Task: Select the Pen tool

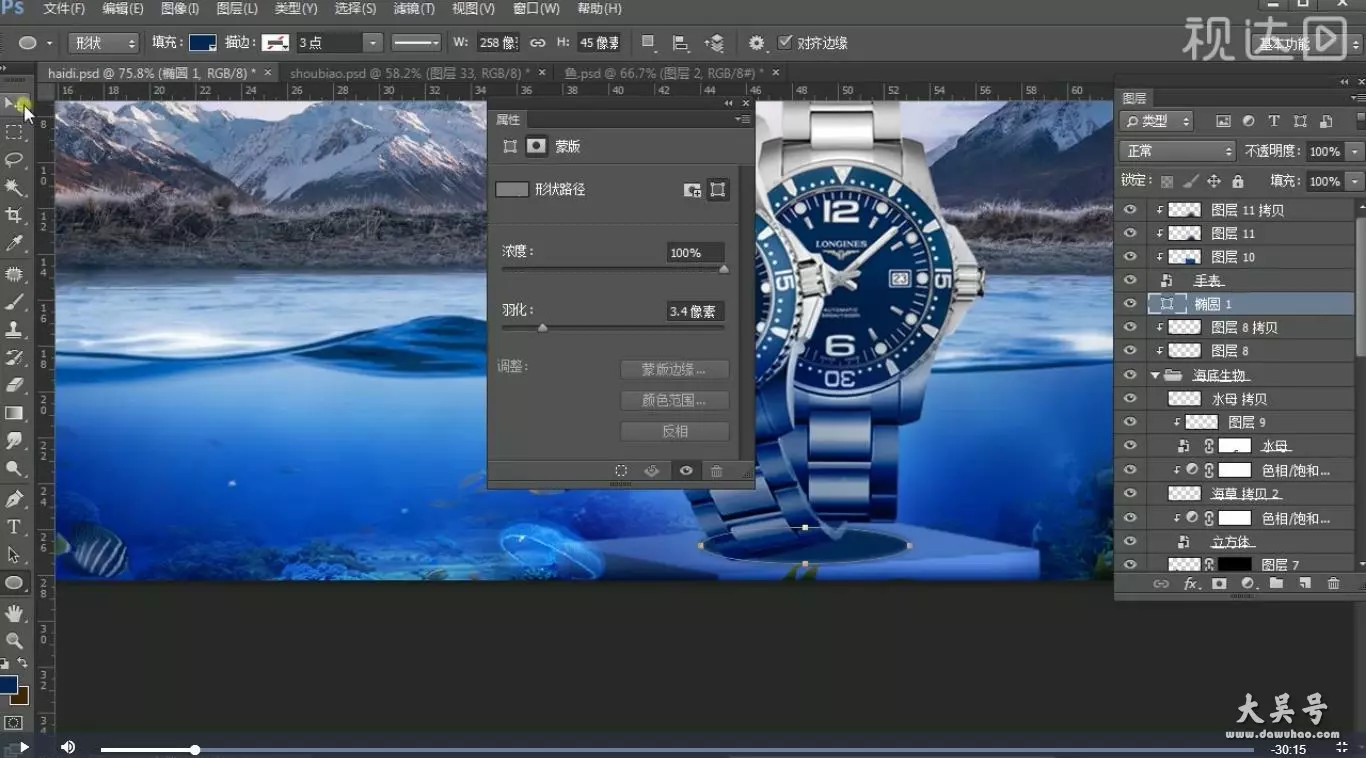Action: [14, 499]
